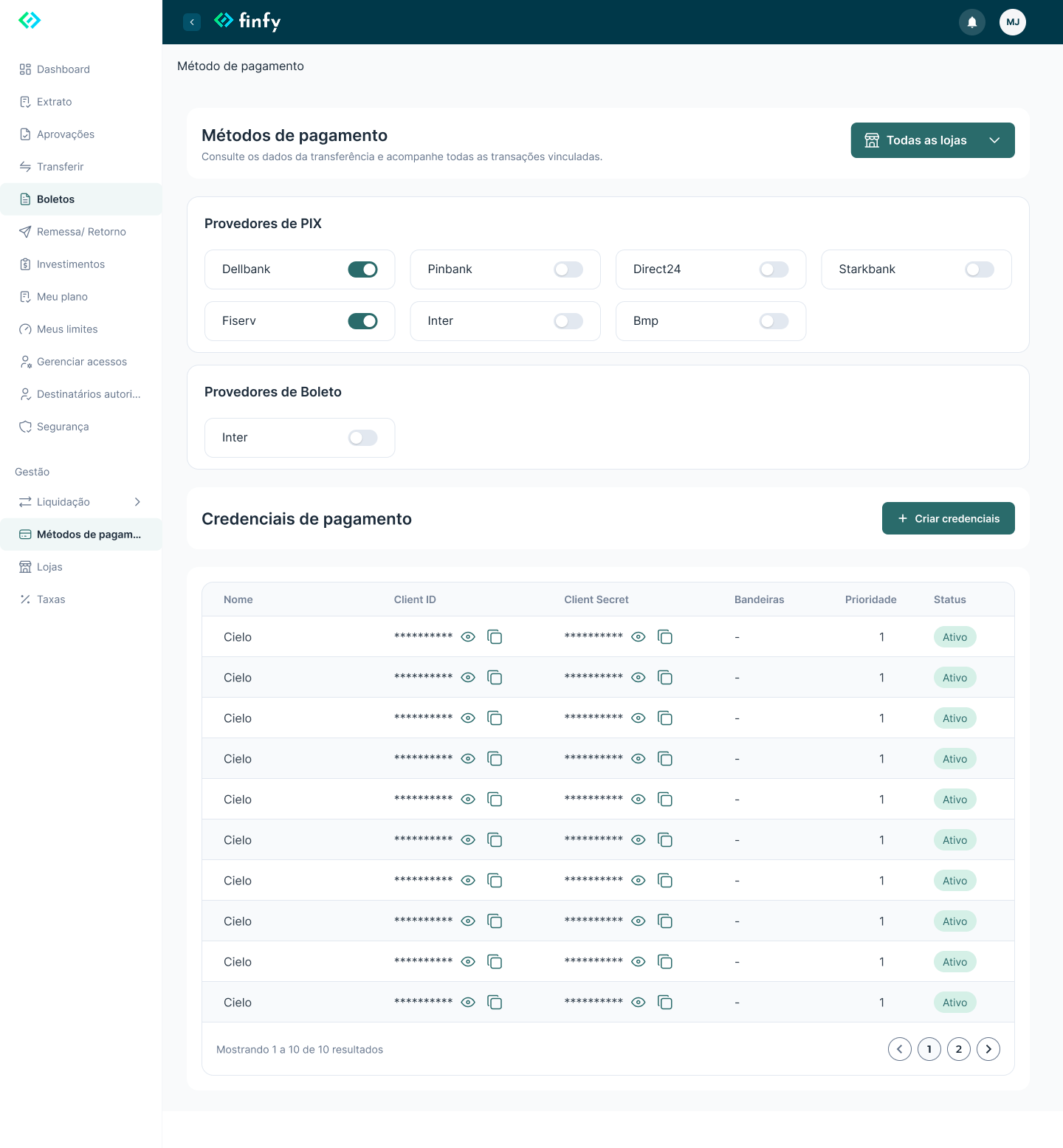The width and height of the screenshot is (1063, 1148).
Task: Copy Client Secret in the seventh Cielo row
Action: 665,881
